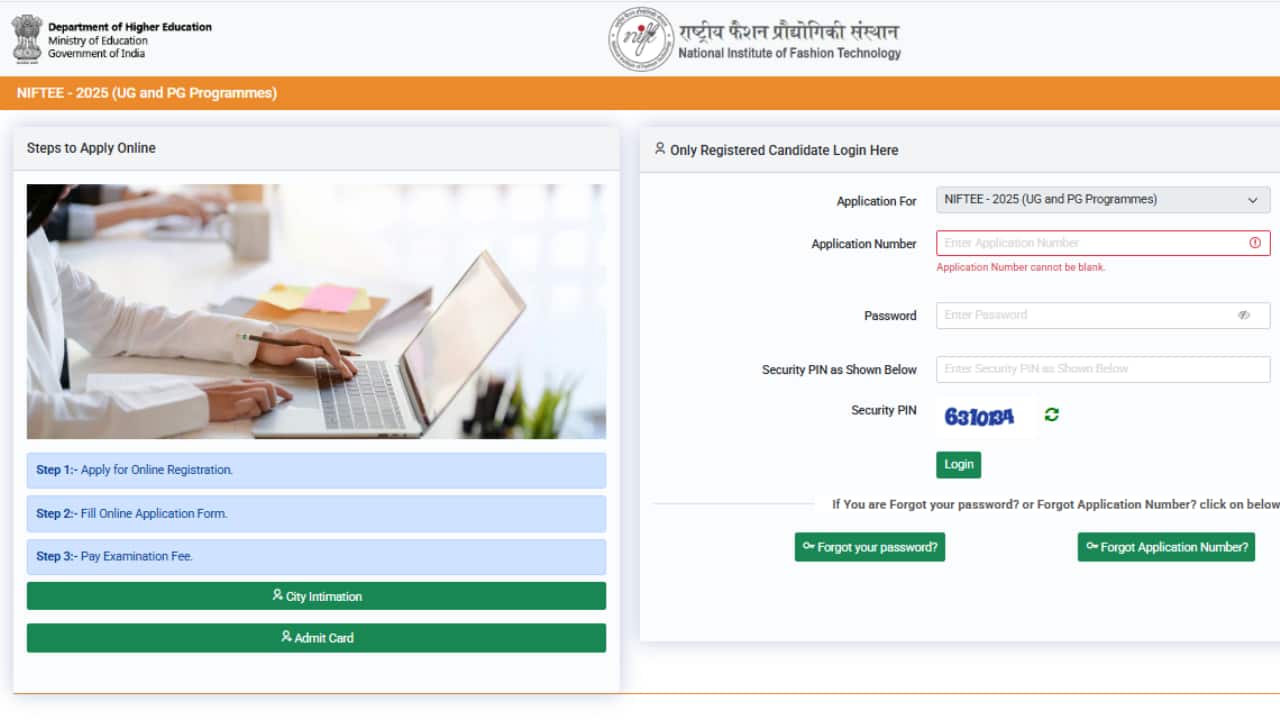Click Department of Higher Education text

tap(130, 27)
